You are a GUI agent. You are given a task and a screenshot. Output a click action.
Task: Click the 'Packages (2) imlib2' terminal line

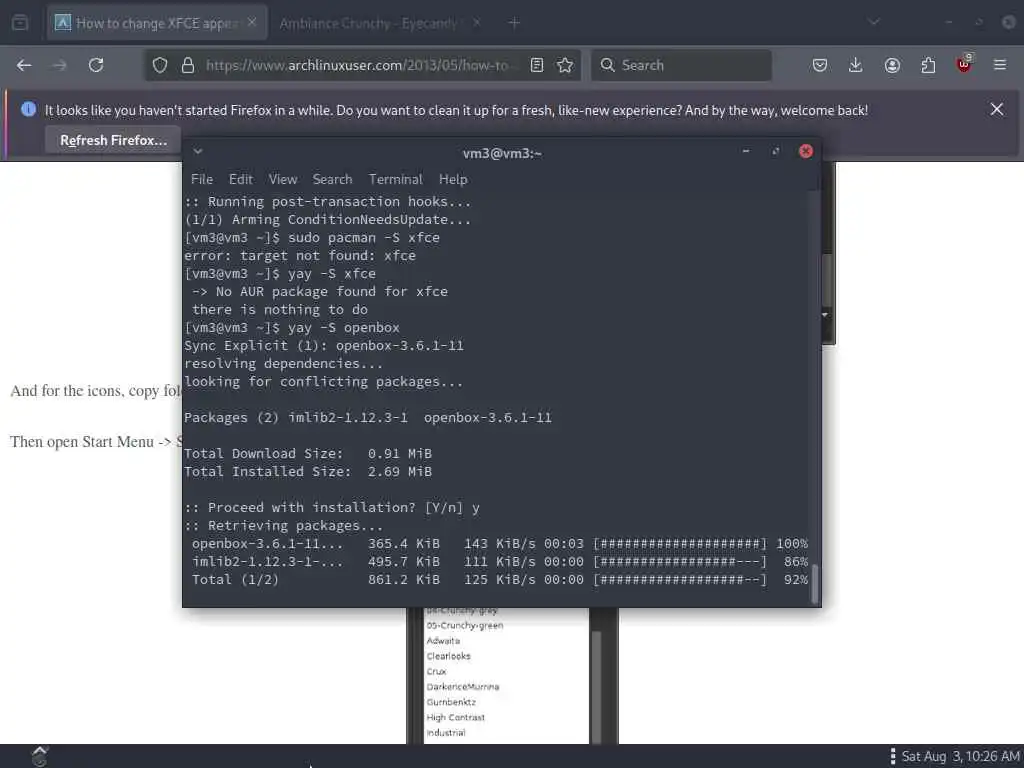[x=368, y=417]
